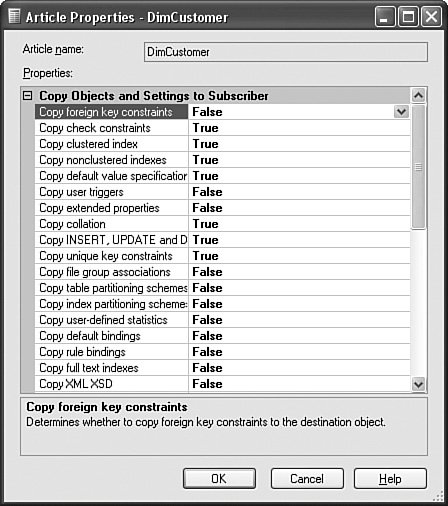Select the Copy extended properties row

(x=222, y=208)
